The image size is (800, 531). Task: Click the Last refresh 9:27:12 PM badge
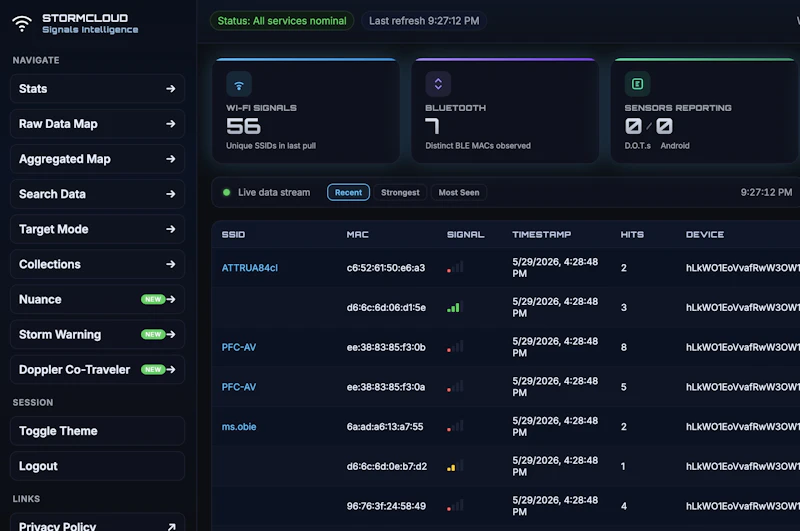coord(424,21)
